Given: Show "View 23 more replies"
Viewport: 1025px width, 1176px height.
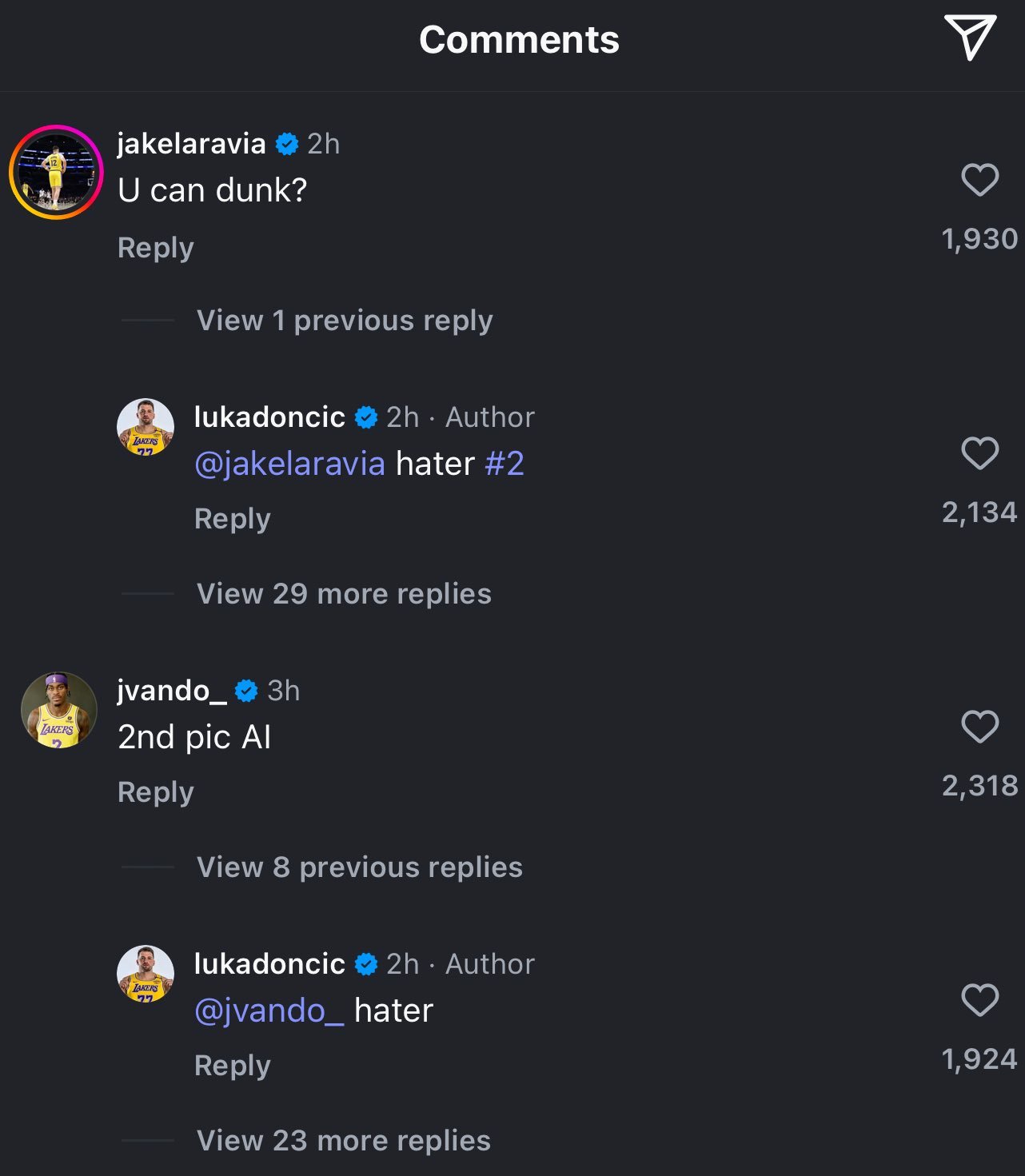Looking at the screenshot, I should point(344,1141).
